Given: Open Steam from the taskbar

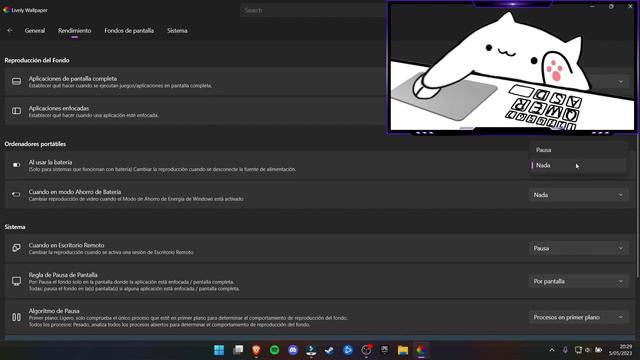Looking at the screenshot, I should click(329, 350).
